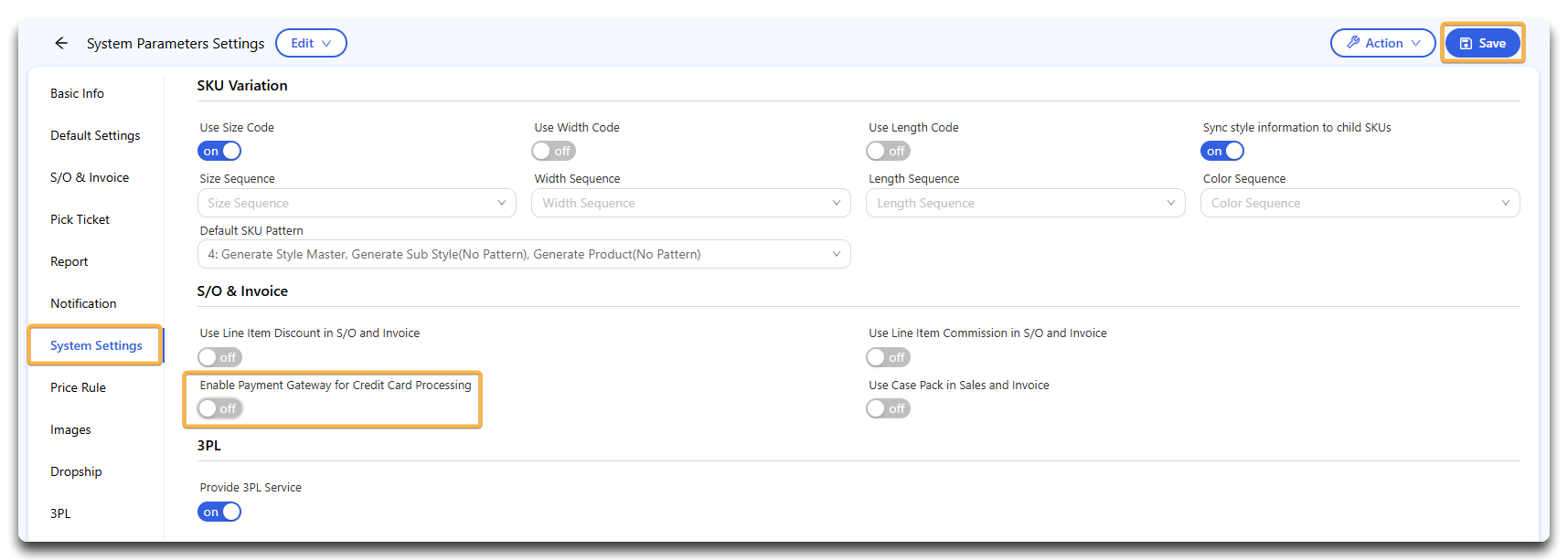Toggle Sync style information to child SKUs

point(1222,151)
